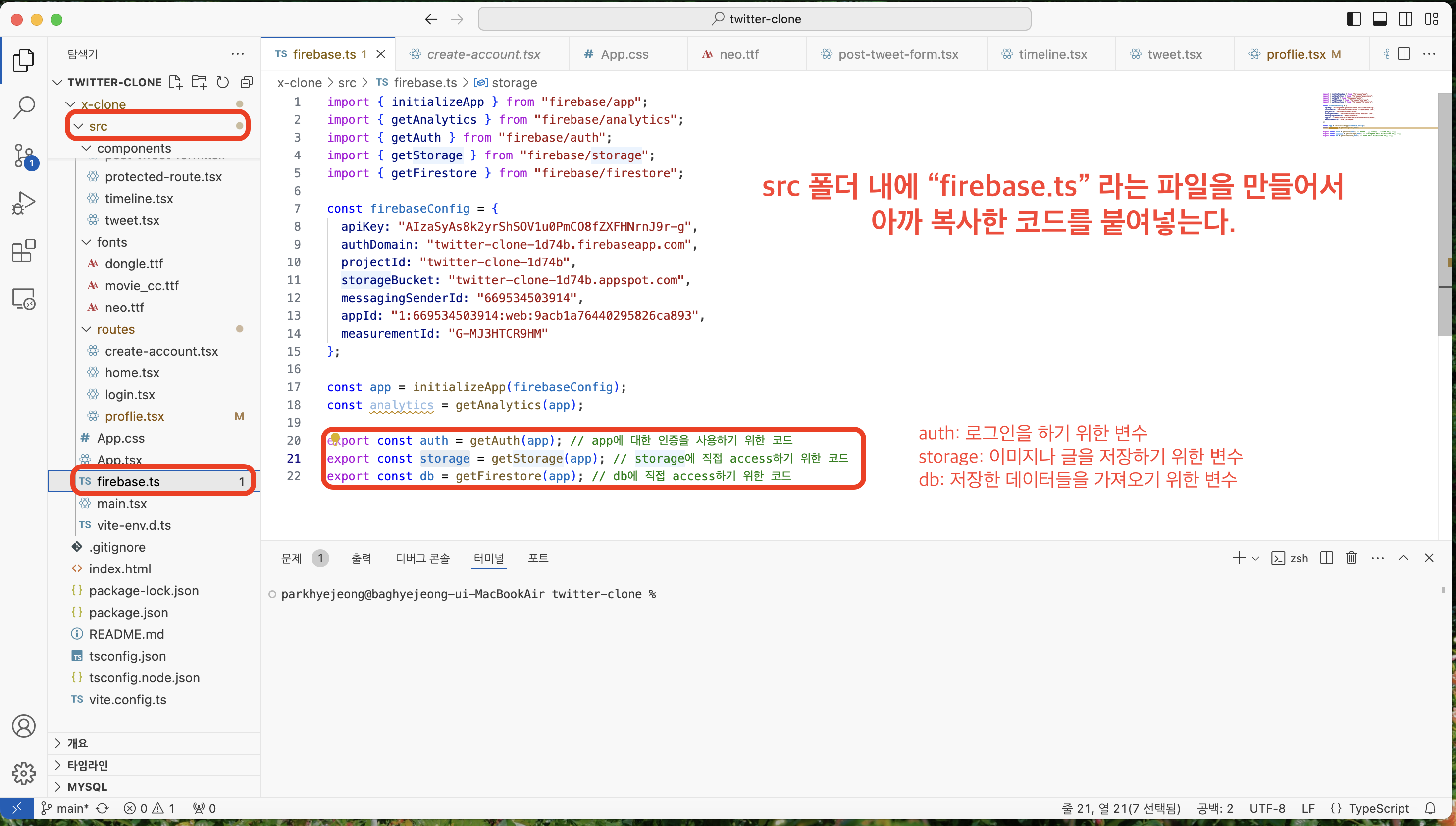Click the New File icon in explorer
1456x826 pixels.
pos(176,82)
